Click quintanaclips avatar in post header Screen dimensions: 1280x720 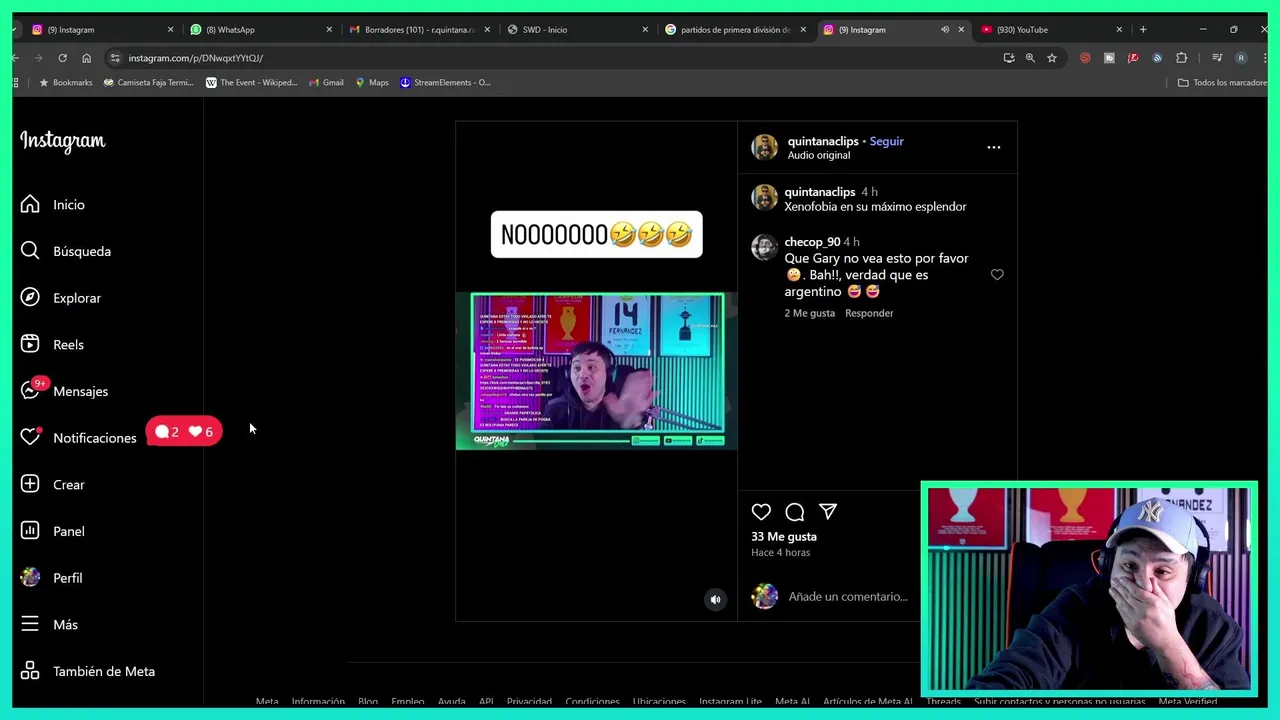click(x=765, y=147)
